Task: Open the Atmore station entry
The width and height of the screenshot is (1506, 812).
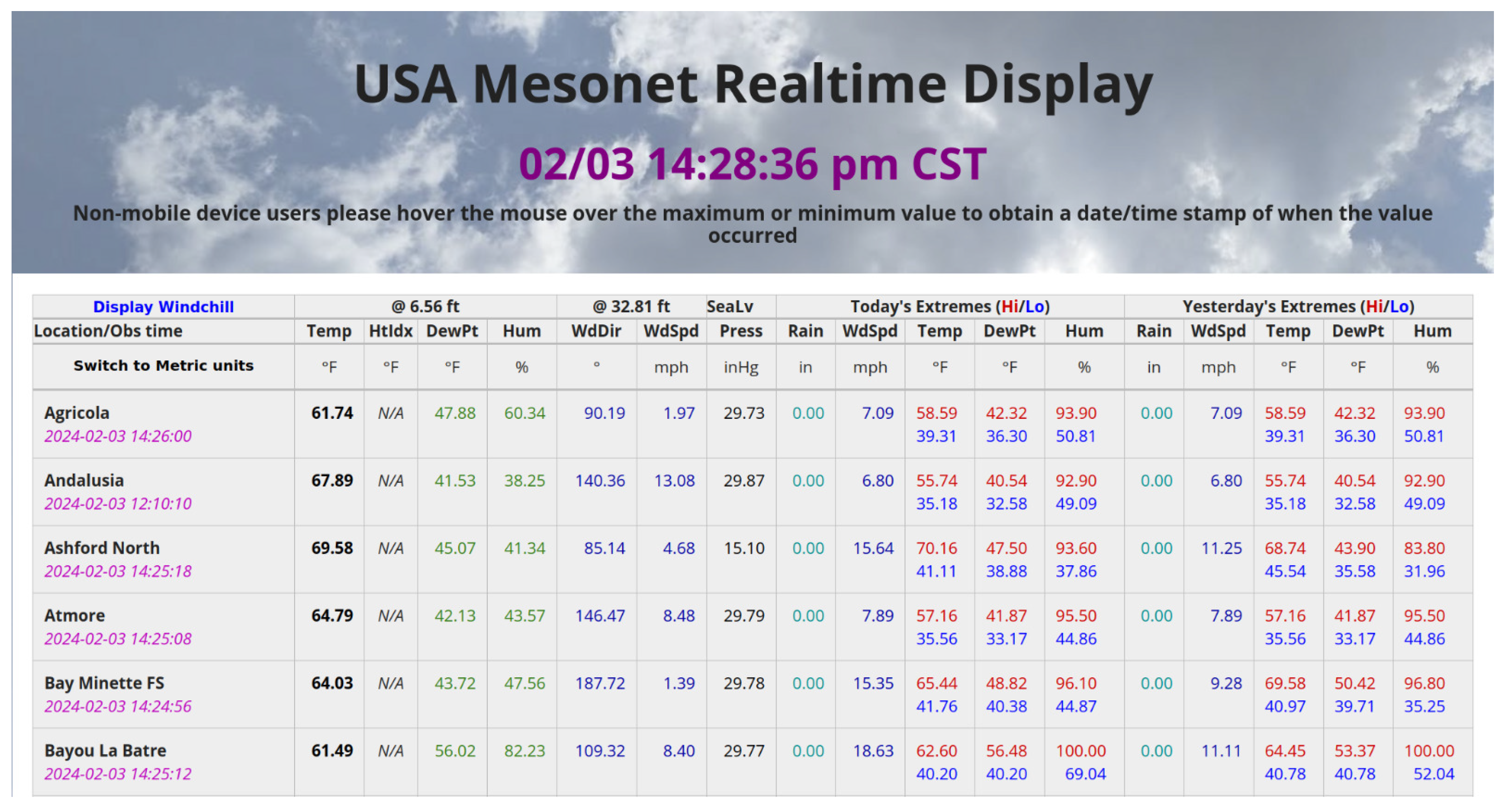Action: pyautogui.click(x=74, y=615)
